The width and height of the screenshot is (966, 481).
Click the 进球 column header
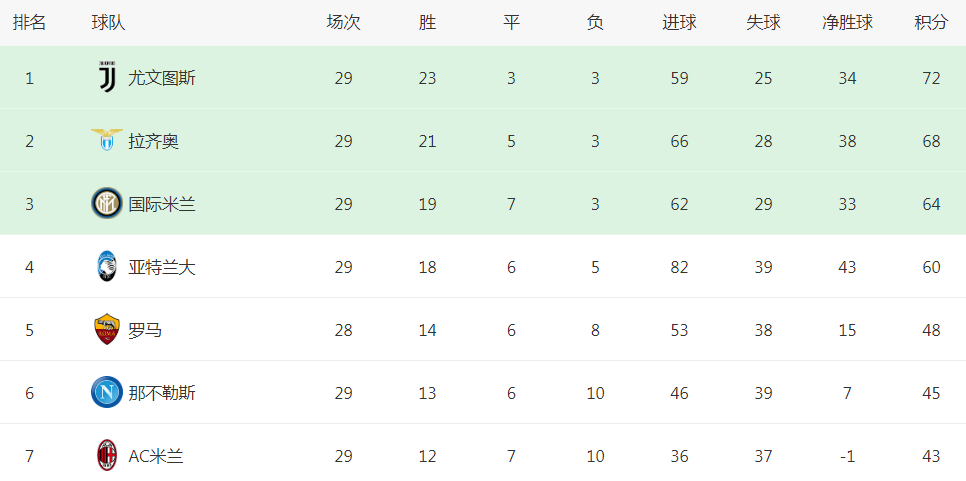tap(680, 23)
